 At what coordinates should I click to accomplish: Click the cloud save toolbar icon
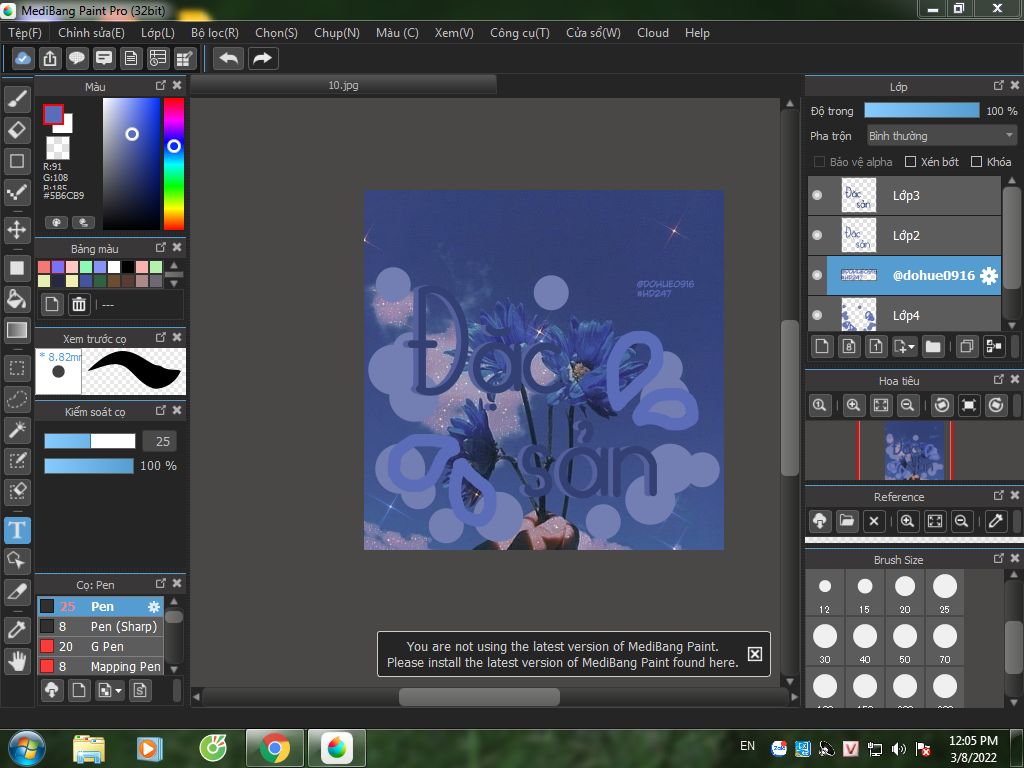point(23,59)
